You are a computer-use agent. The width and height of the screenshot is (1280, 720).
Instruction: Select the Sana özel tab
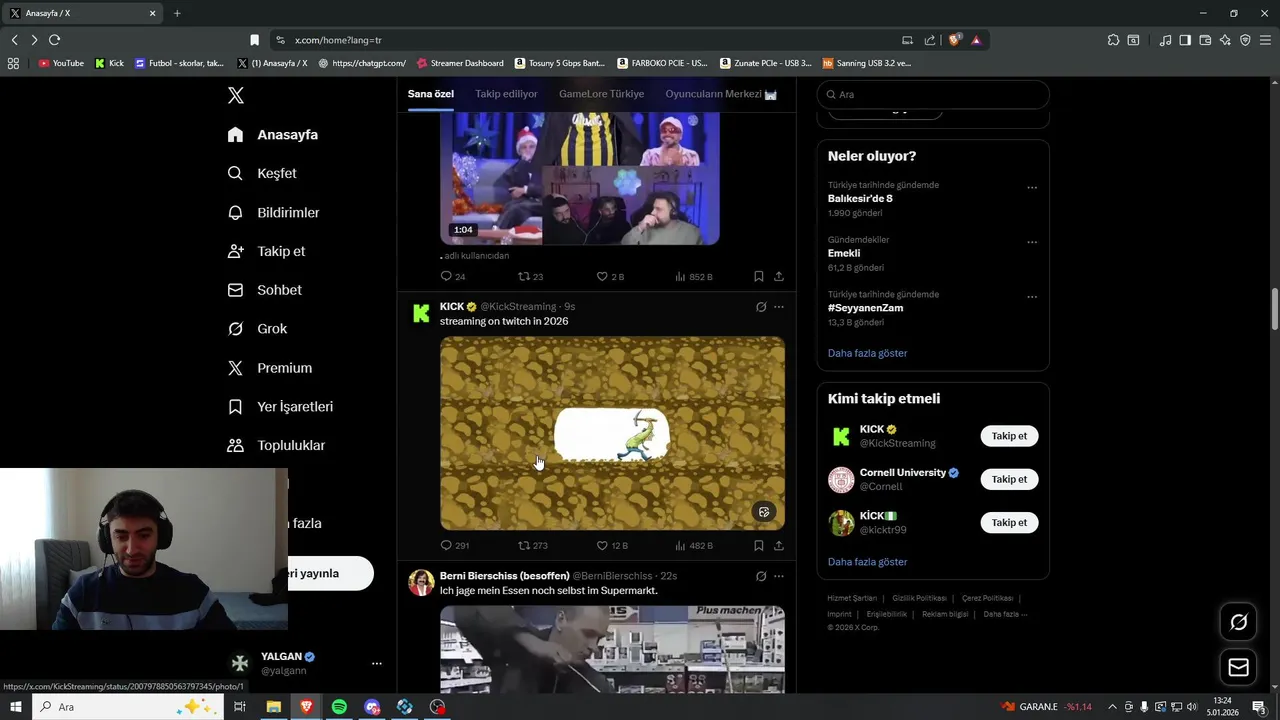pyautogui.click(x=430, y=94)
